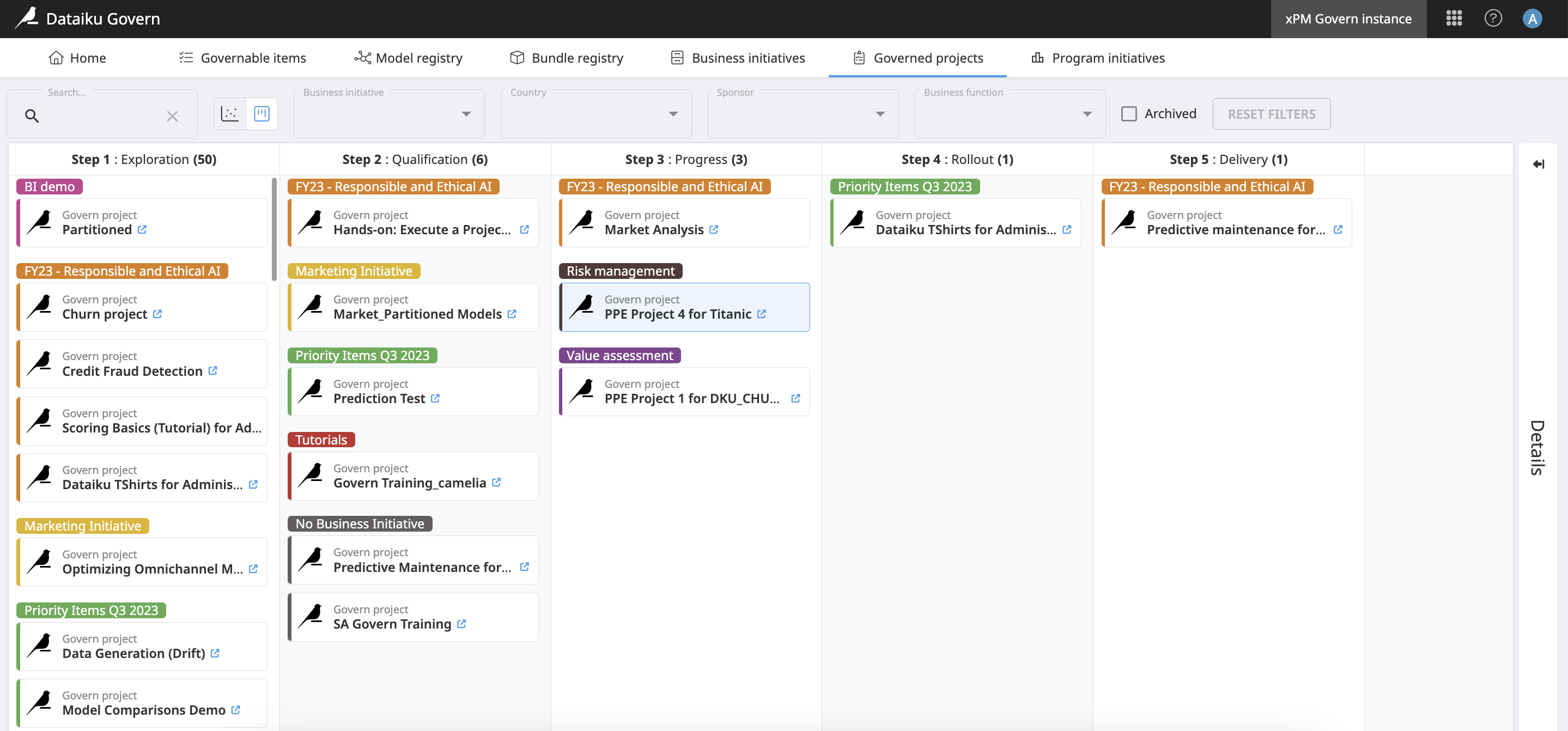Collapse the Details panel using the arrow icon
Viewport: 1568px width, 731px height.
(x=1539, y=164)
